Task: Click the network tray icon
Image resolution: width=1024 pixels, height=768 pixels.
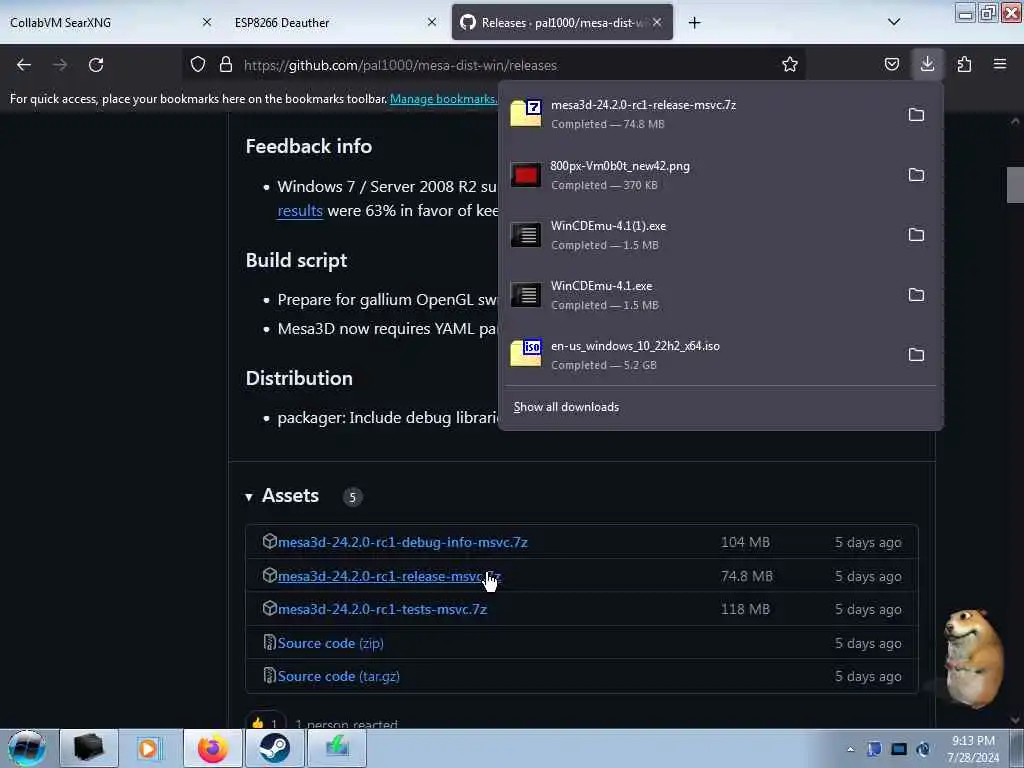Action: (899, 749)
